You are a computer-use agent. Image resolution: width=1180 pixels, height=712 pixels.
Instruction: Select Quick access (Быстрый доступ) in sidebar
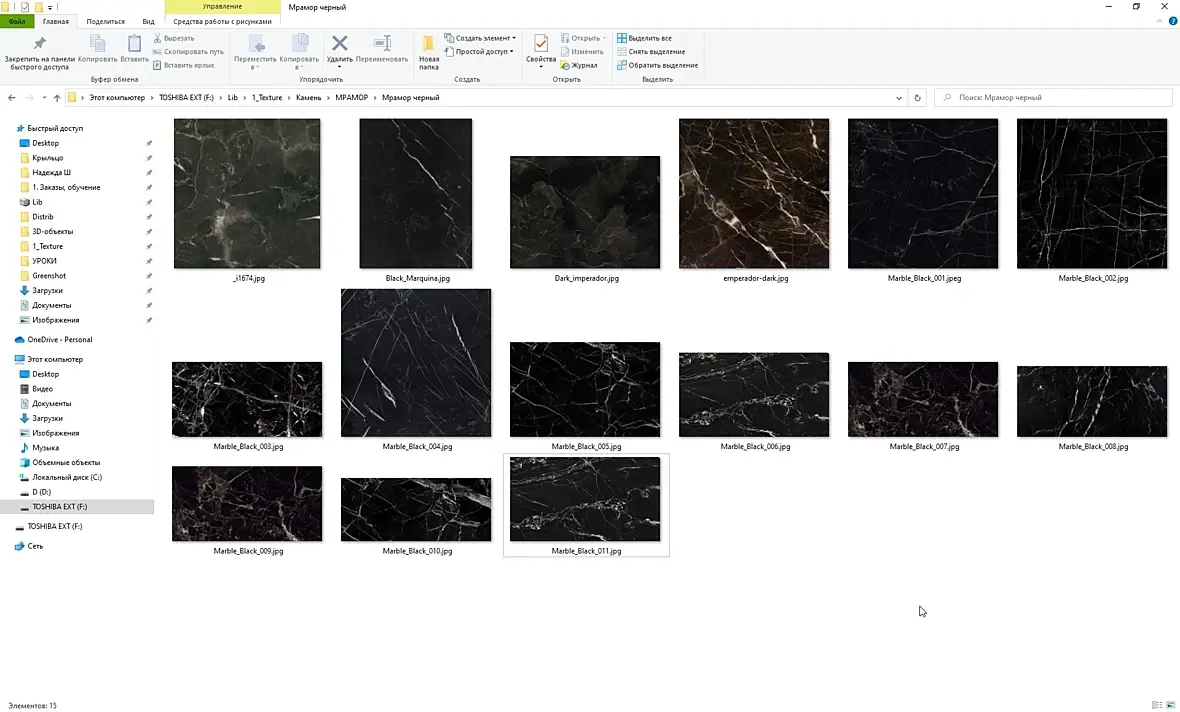tap(55, 129)
